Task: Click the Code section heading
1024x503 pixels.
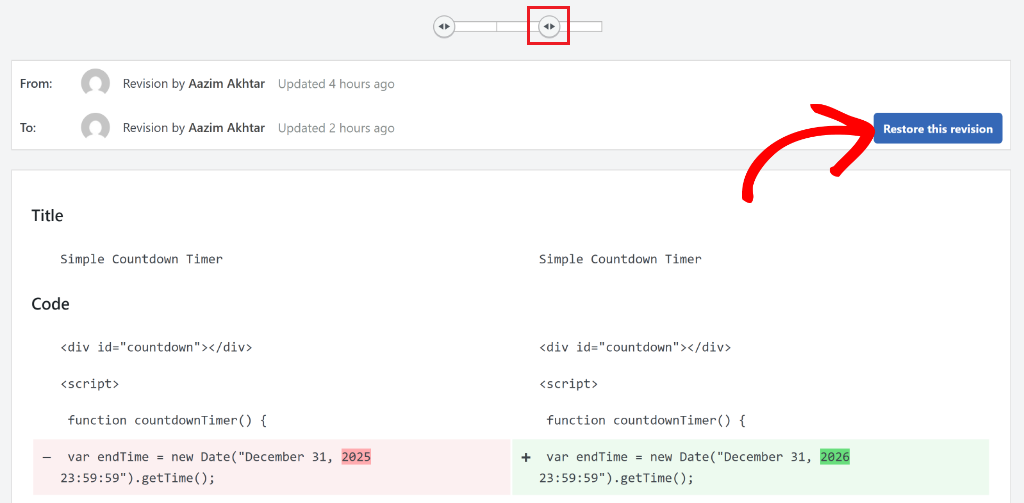Action: pyautogui.click(x=50, y=304)
